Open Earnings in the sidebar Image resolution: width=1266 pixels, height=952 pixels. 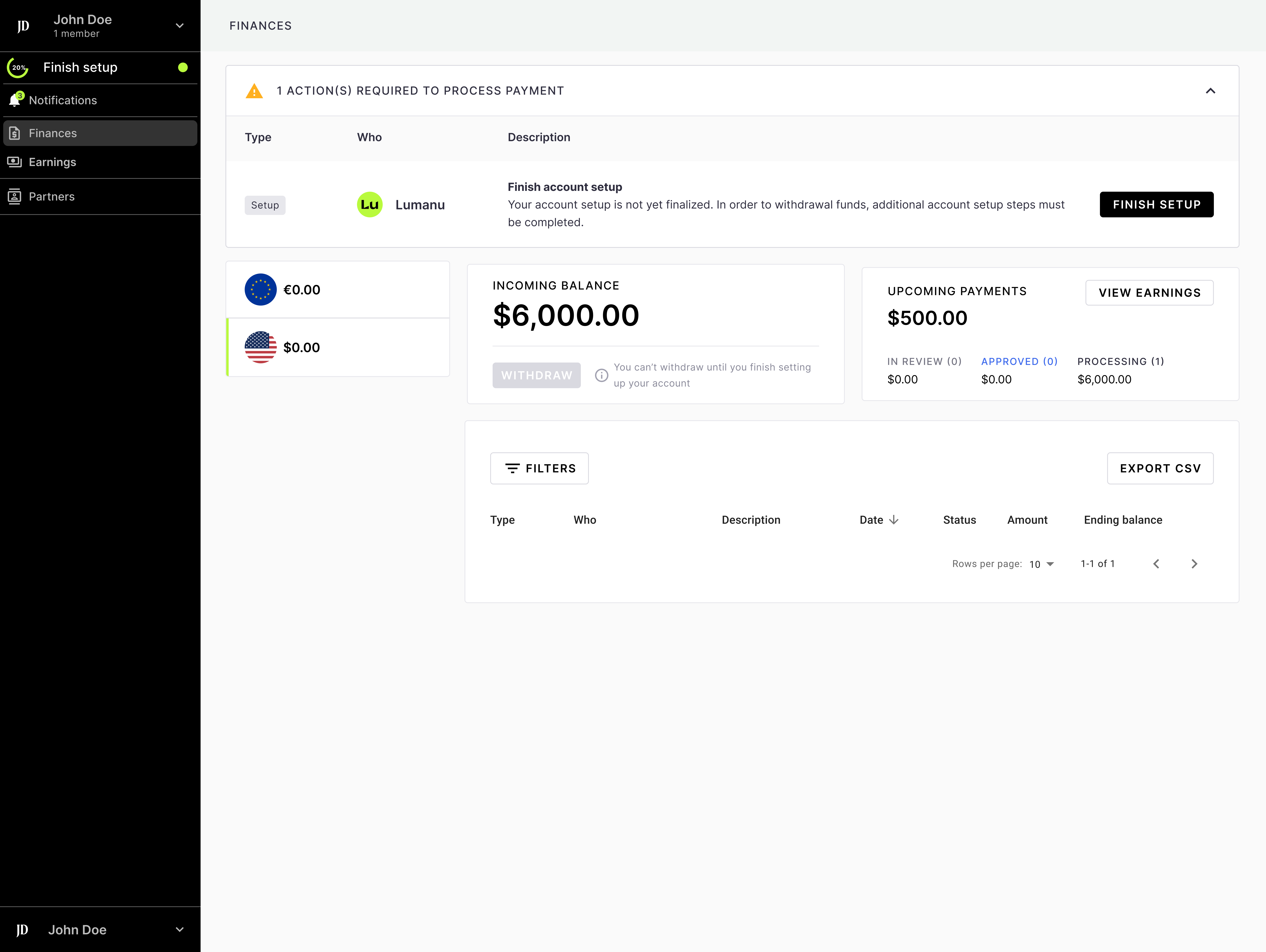[52, 162]
